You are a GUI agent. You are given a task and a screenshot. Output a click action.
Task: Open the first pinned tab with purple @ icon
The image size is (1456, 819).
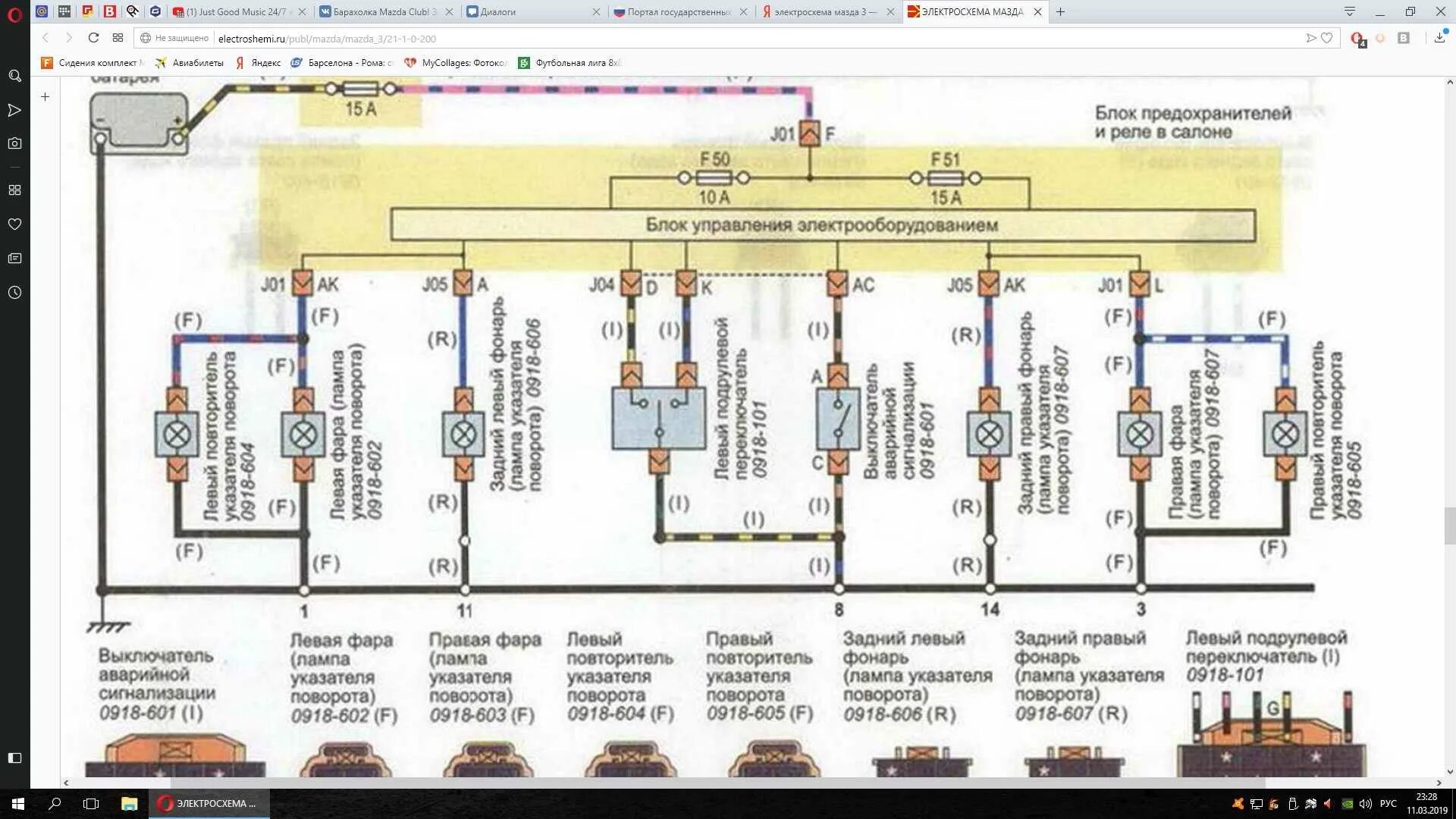coord(42,11)
